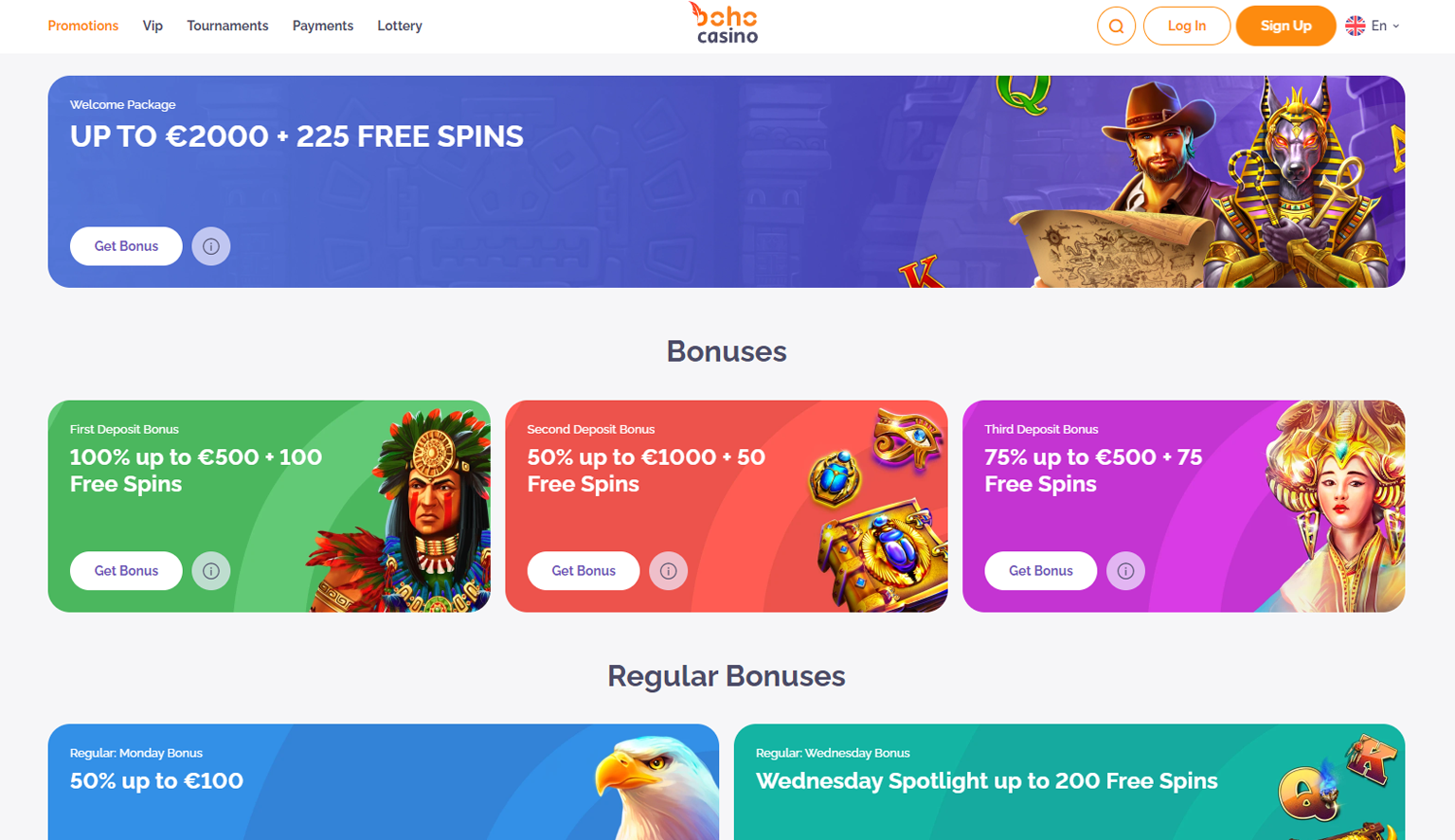
Task: Open the Promotions menu item
Action: (x=83, y=26)
